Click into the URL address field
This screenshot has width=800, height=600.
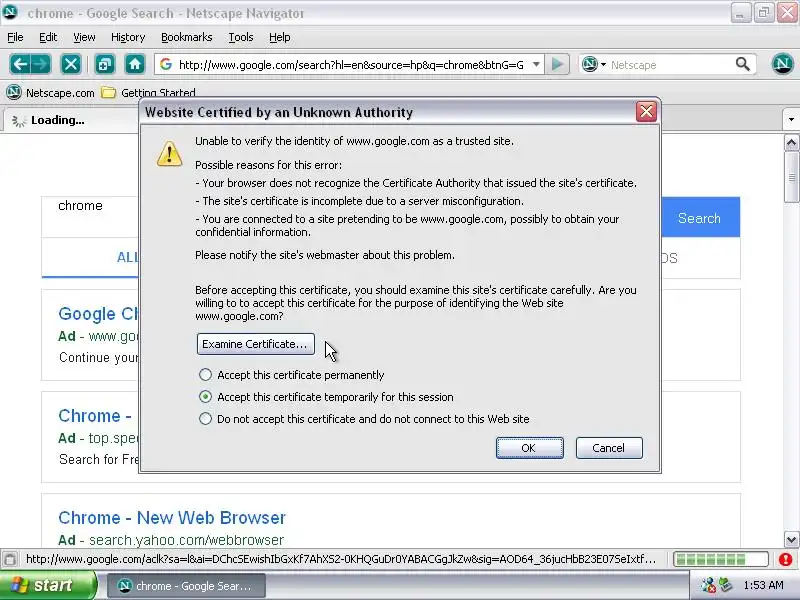click(351, 65)
